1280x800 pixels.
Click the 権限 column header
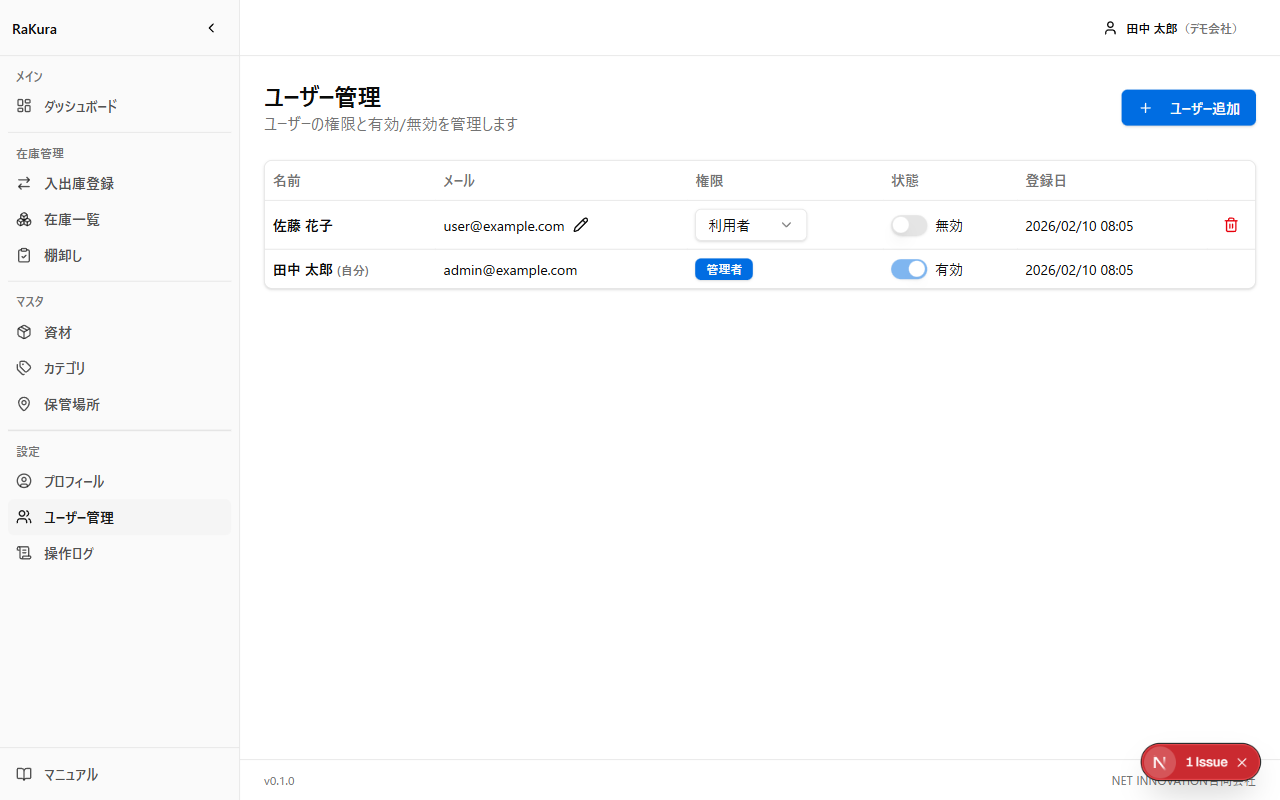pyautogui.click(x=709, y=181)
